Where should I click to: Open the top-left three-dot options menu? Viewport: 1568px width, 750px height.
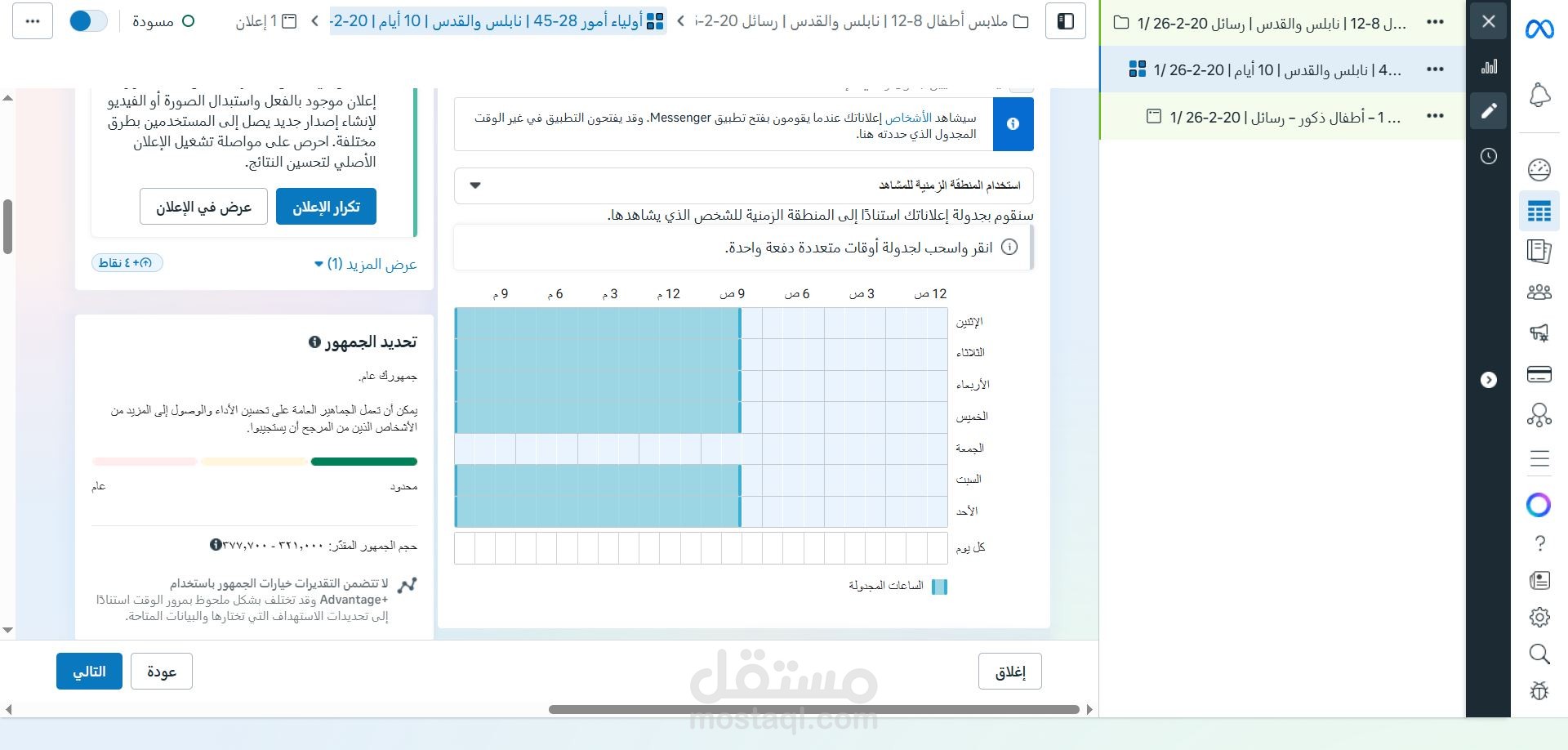[x=33, y=21]
